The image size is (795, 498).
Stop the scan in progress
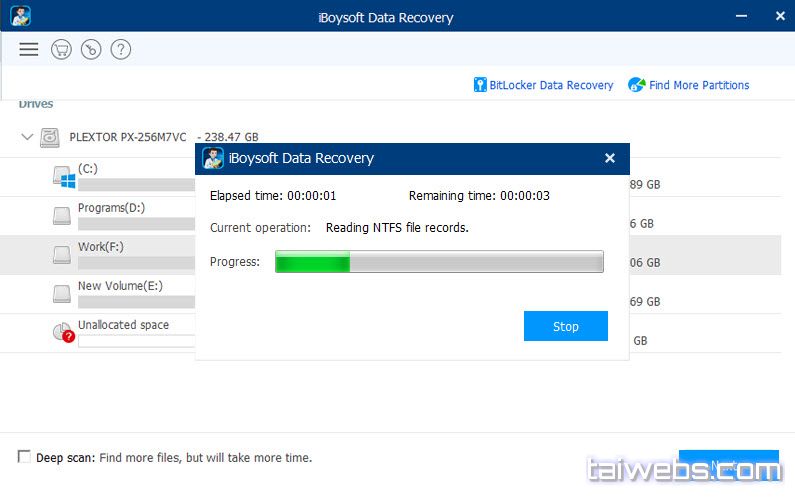tap(565, 326)
